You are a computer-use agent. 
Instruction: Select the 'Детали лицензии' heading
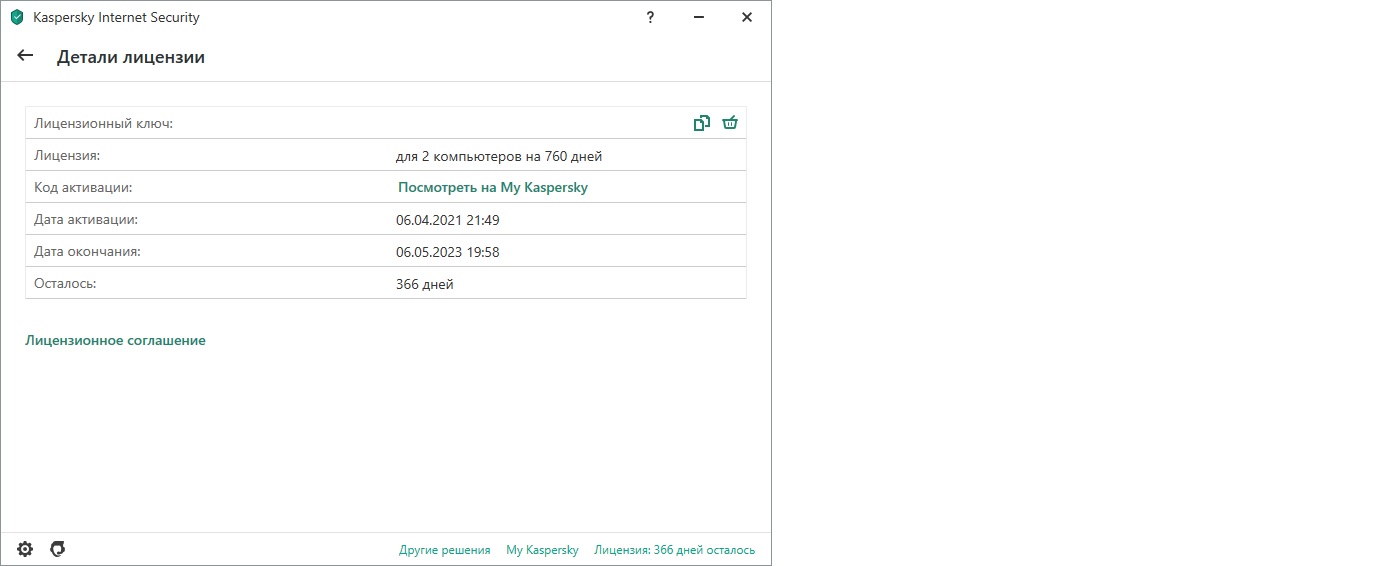coord(131,57)
